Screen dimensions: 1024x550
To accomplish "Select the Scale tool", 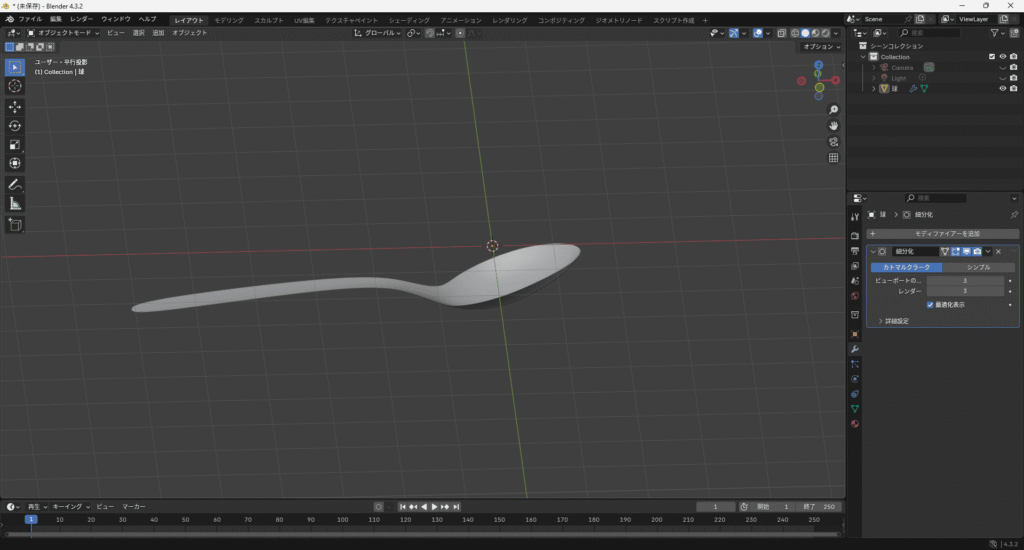I will (15, 144).
